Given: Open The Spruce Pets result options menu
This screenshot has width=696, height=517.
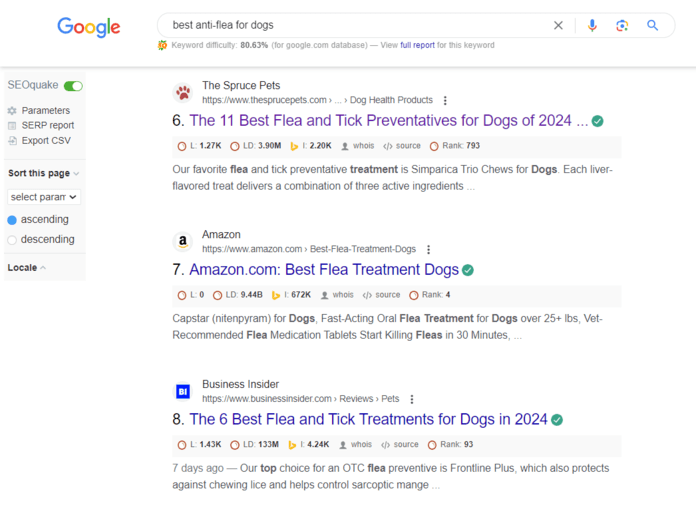Looking at the screenshot, I should coord(445,100).
